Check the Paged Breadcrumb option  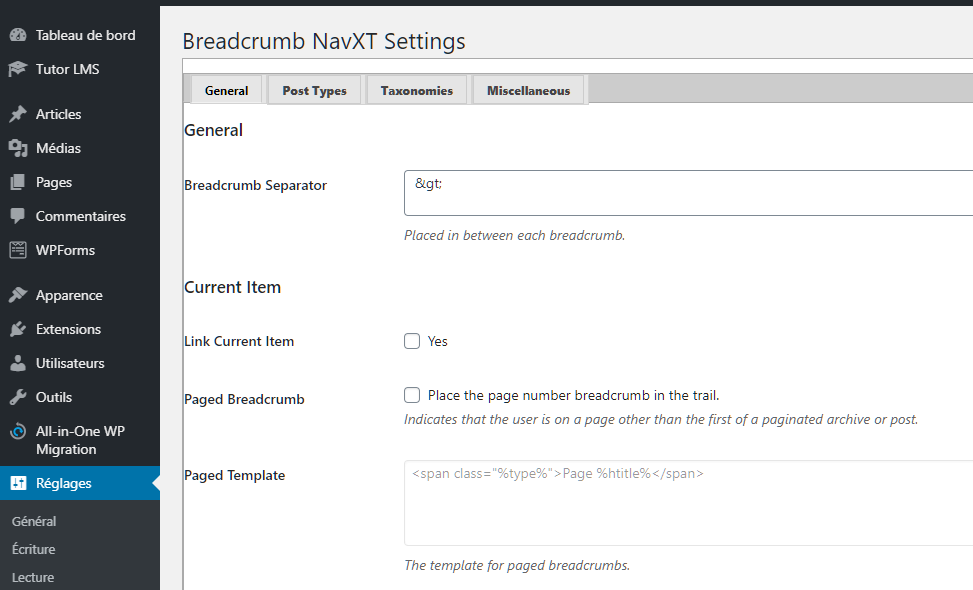coord(412,395)
